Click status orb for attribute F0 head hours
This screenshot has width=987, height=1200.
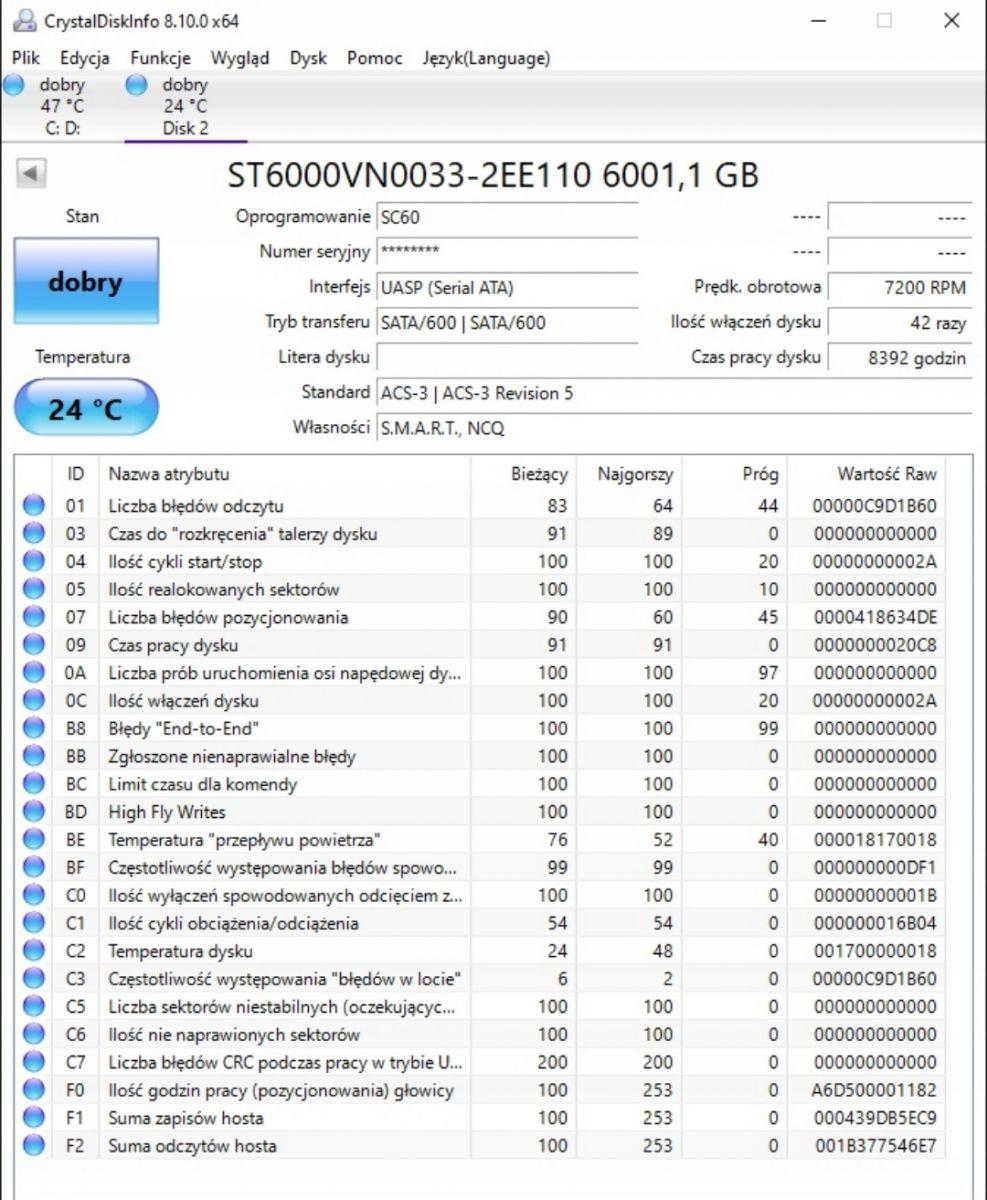pos(34,1090)
